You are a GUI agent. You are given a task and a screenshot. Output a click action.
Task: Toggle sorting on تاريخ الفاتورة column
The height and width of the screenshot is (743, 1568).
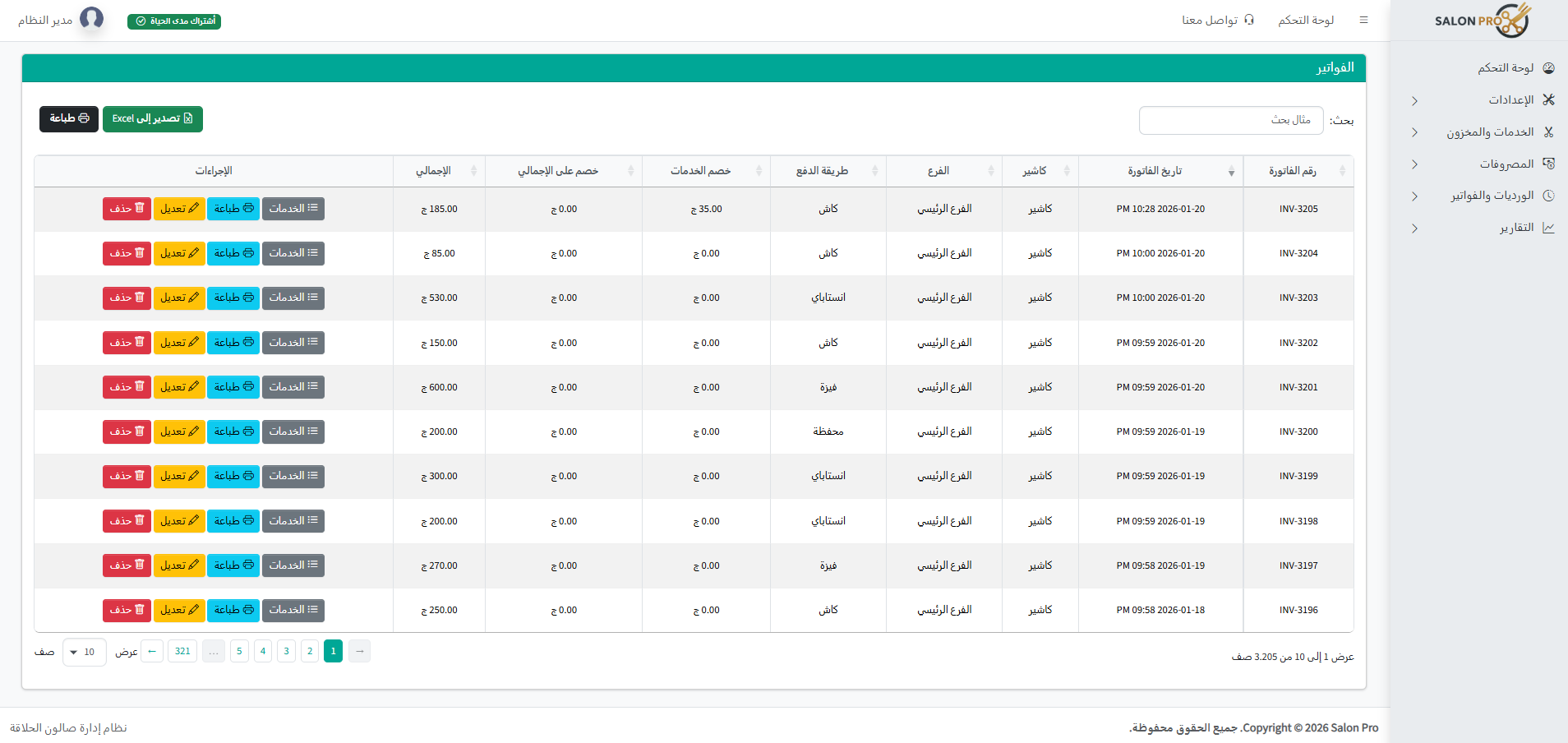click(x=1231, y=170)
